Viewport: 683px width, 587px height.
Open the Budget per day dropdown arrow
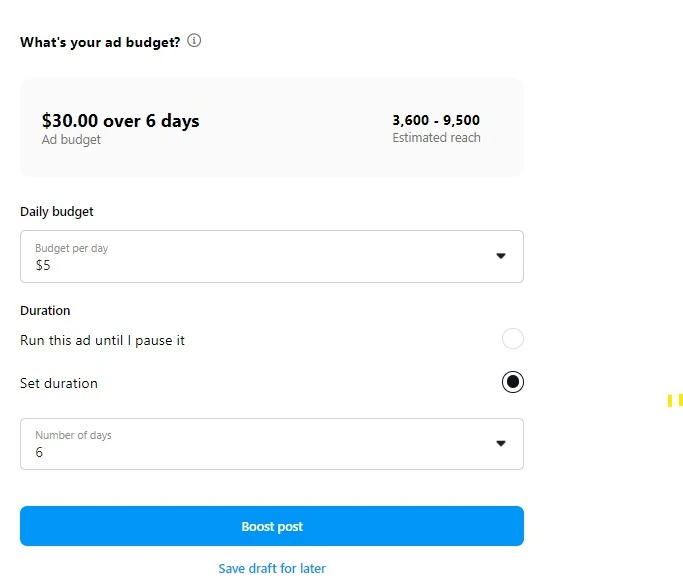coord(501,256)
